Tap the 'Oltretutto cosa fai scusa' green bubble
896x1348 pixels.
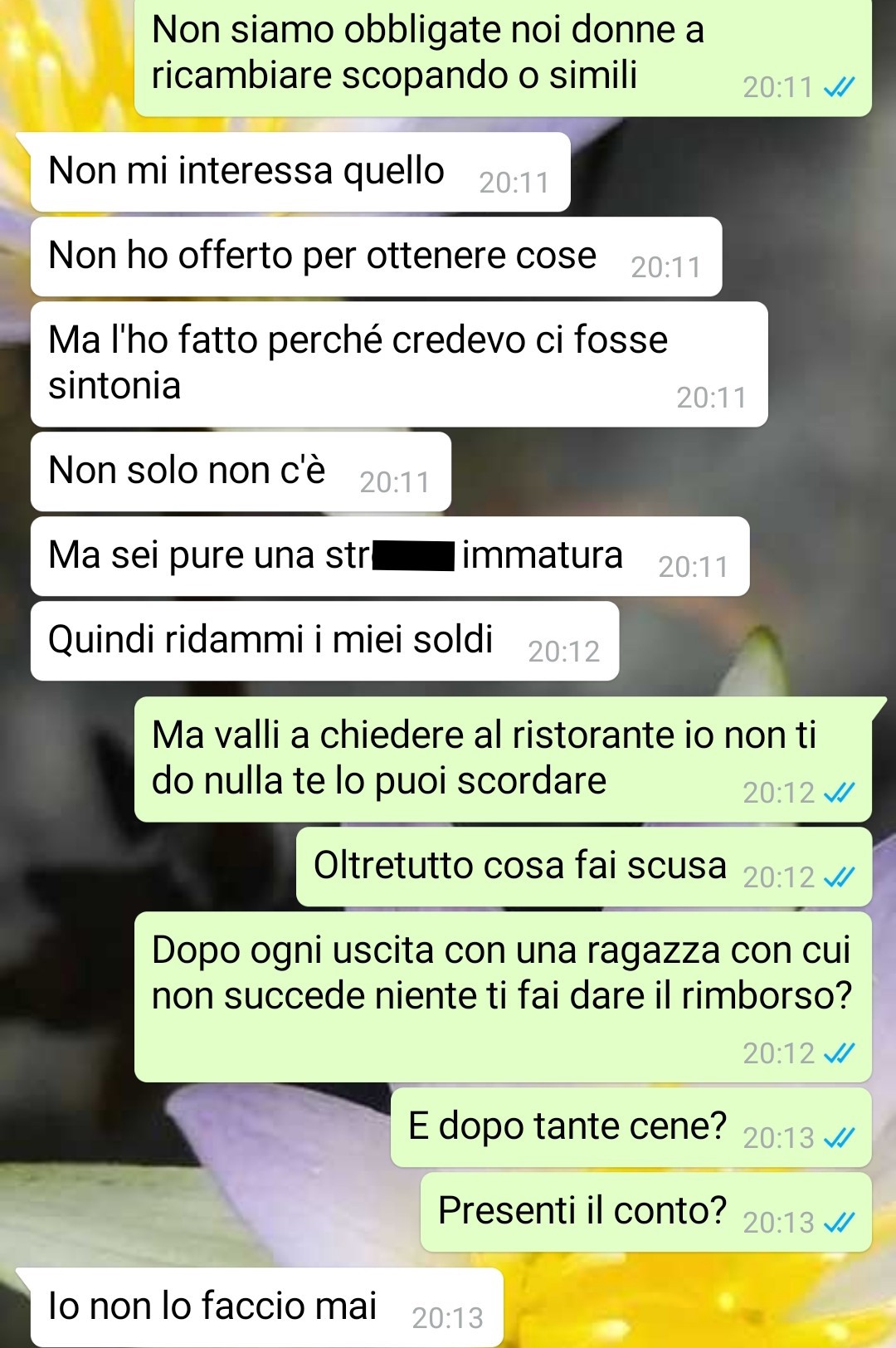(584, 867)
